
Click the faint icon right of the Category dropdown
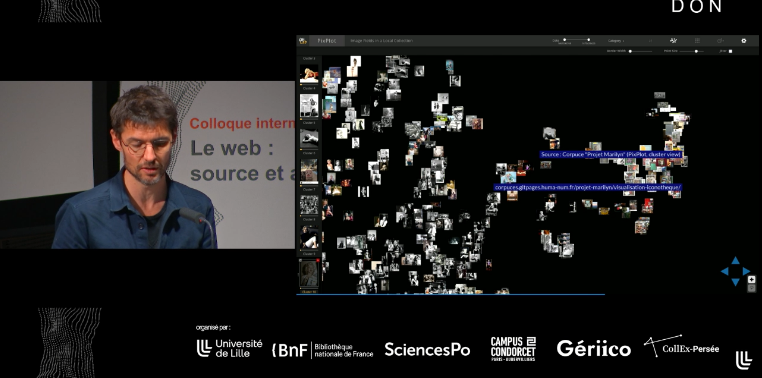click(x=650, y=41)
